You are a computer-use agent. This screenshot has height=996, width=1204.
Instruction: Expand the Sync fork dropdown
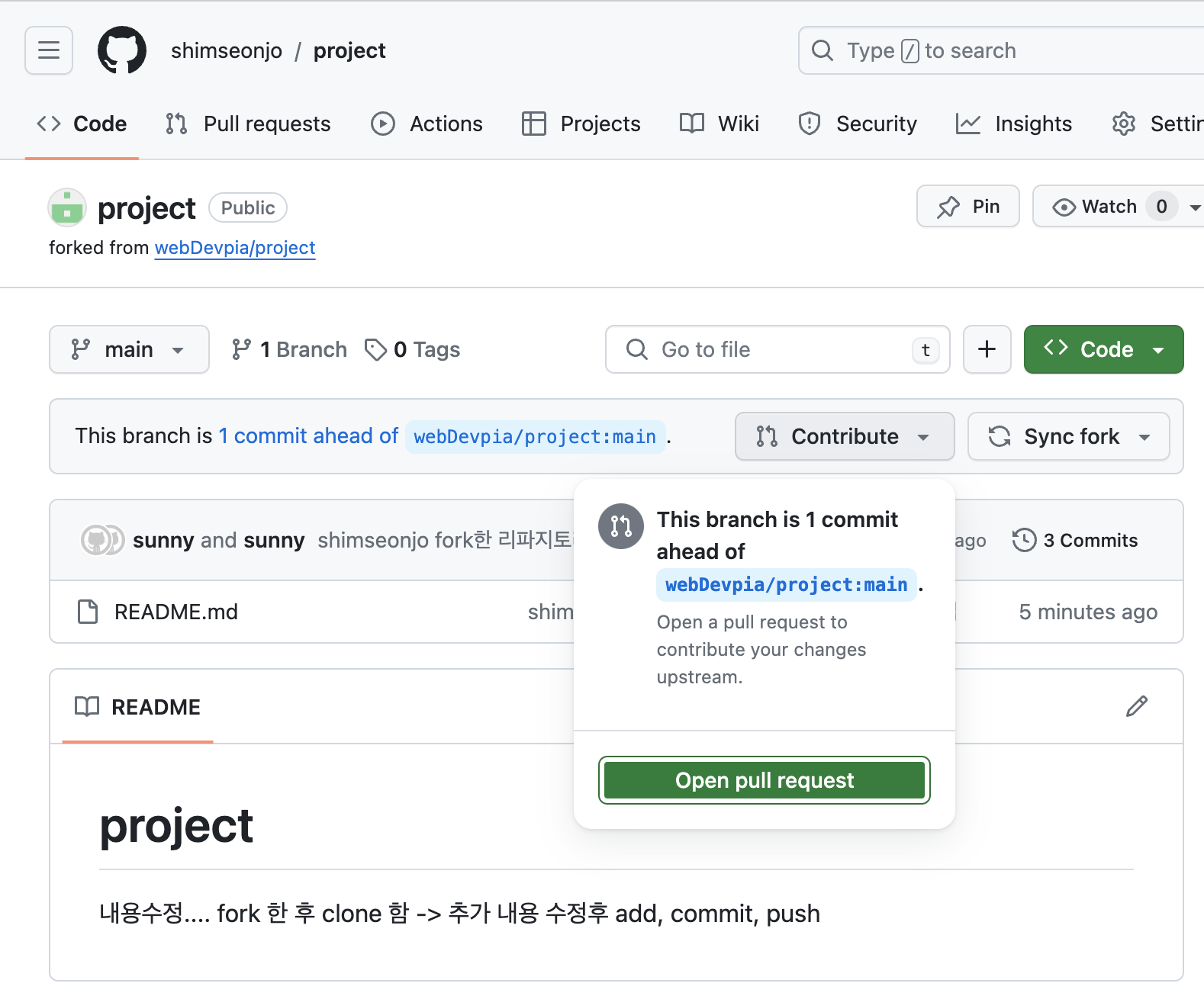point(1068,436)
